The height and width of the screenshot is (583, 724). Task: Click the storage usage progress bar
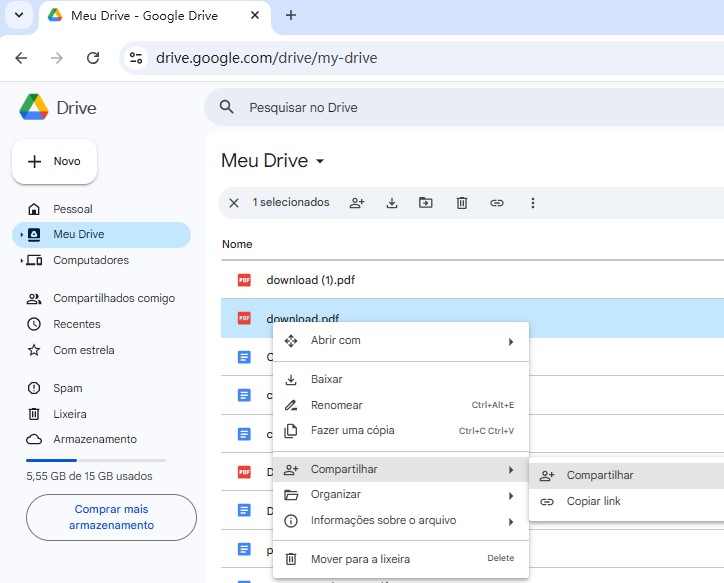96,460
